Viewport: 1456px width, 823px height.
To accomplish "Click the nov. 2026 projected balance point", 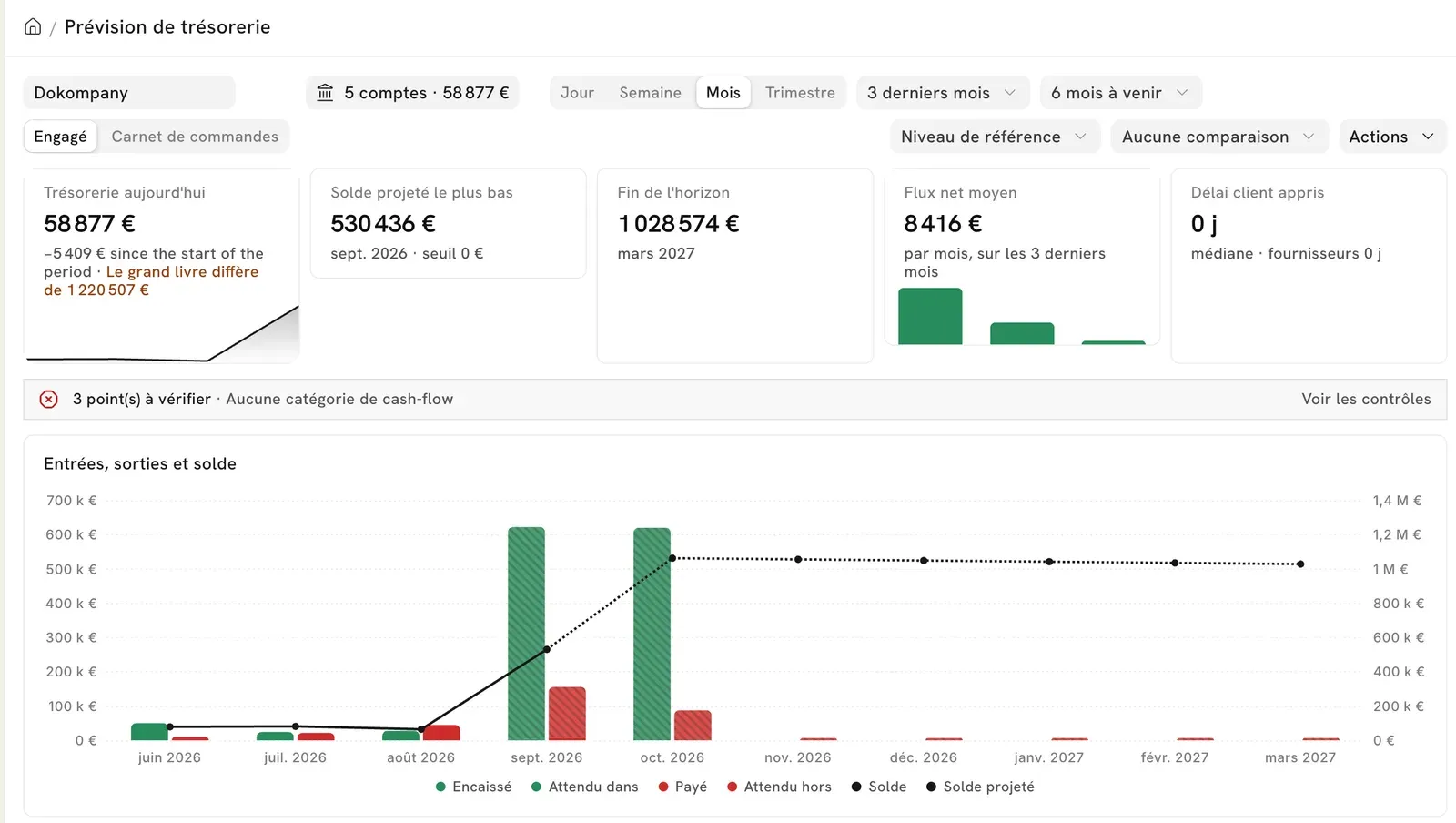I will pyautogui.click(x=798, y=559).
